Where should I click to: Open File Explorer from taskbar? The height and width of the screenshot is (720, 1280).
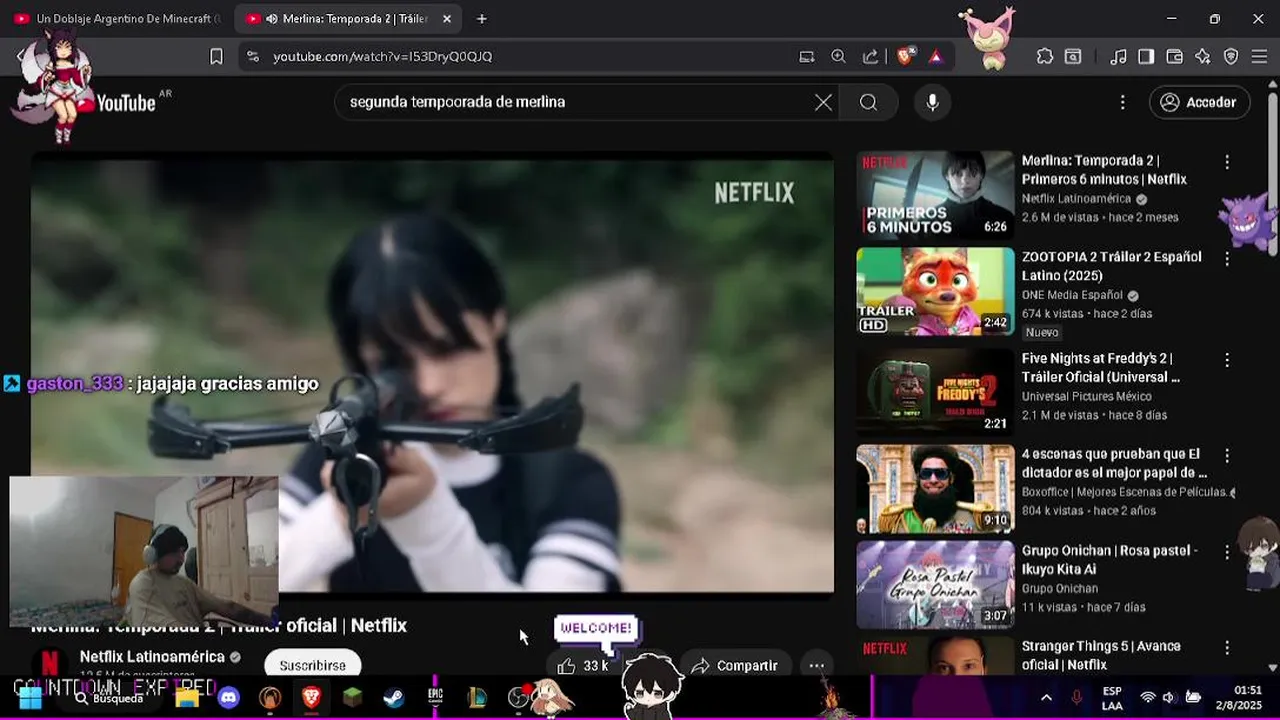(187, 697)
